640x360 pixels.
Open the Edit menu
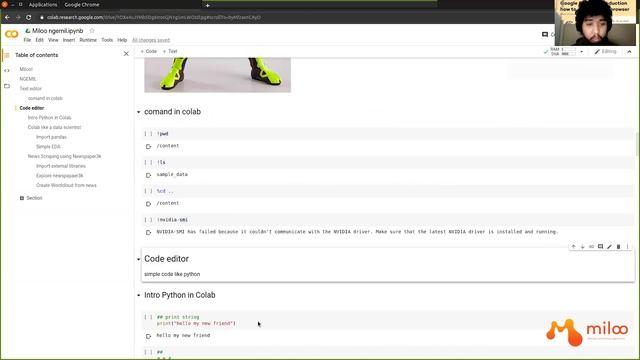[40, 40]
